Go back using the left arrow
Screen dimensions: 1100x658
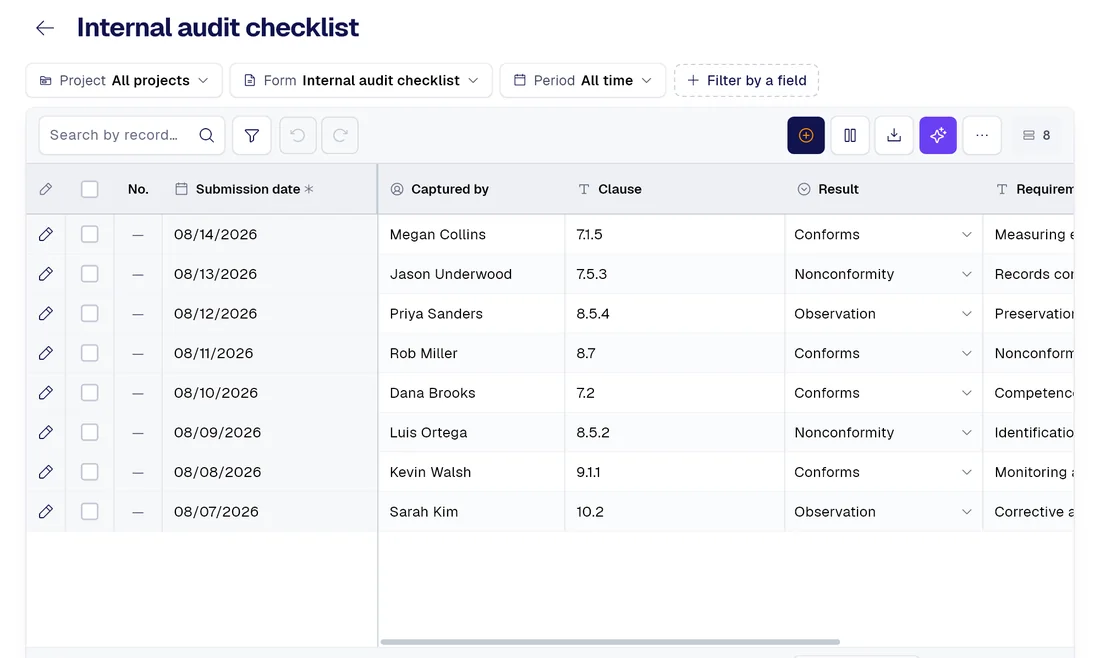[x=45, y=28]
